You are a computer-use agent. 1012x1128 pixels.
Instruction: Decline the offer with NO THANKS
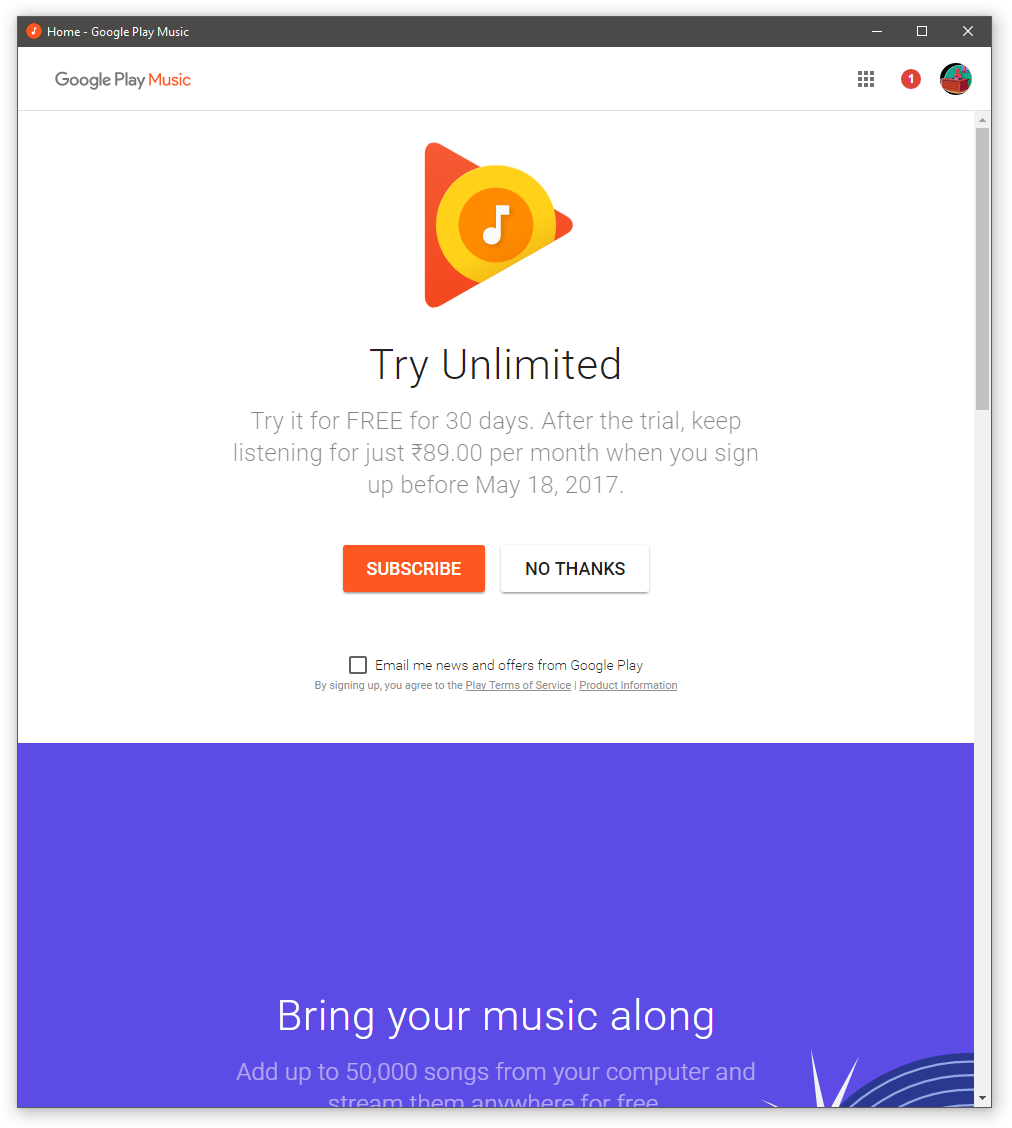coord(575,568)
